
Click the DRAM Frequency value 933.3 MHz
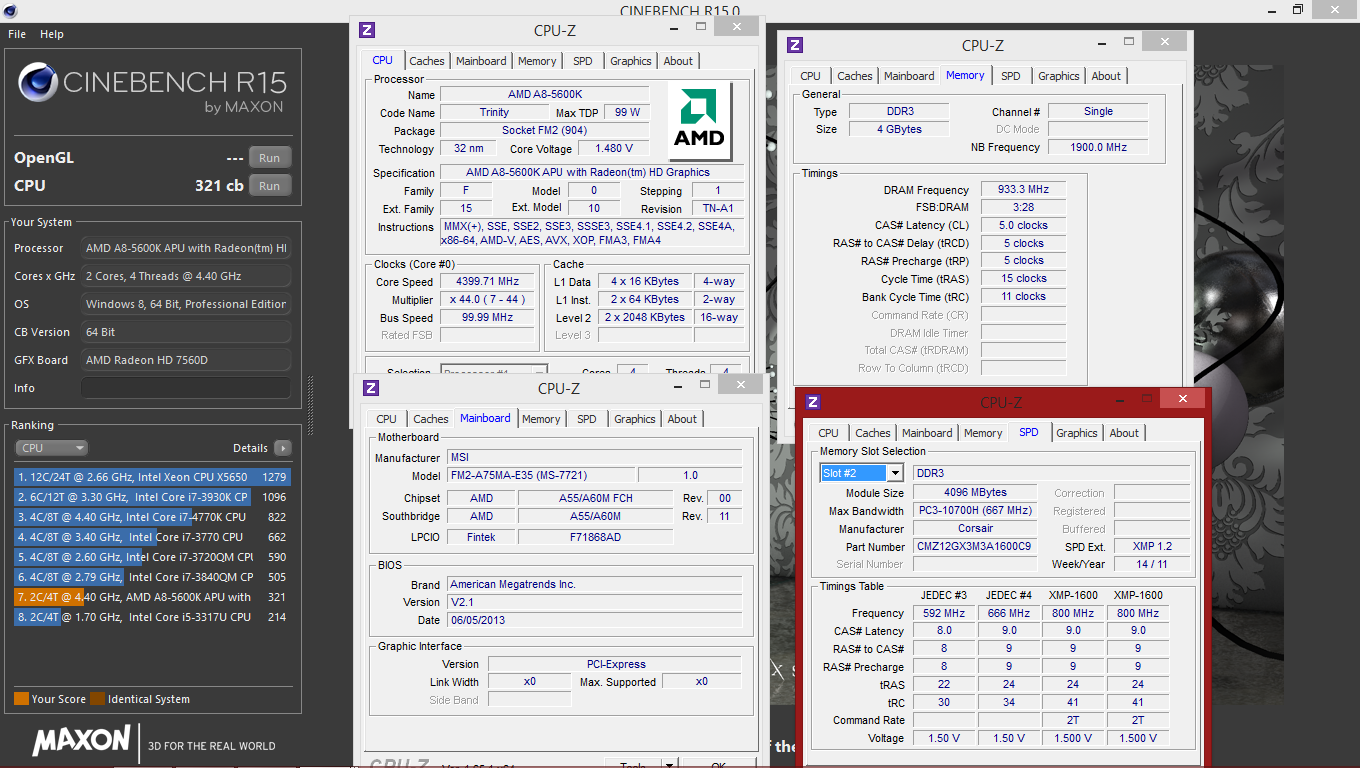(x=1022, y=190)
